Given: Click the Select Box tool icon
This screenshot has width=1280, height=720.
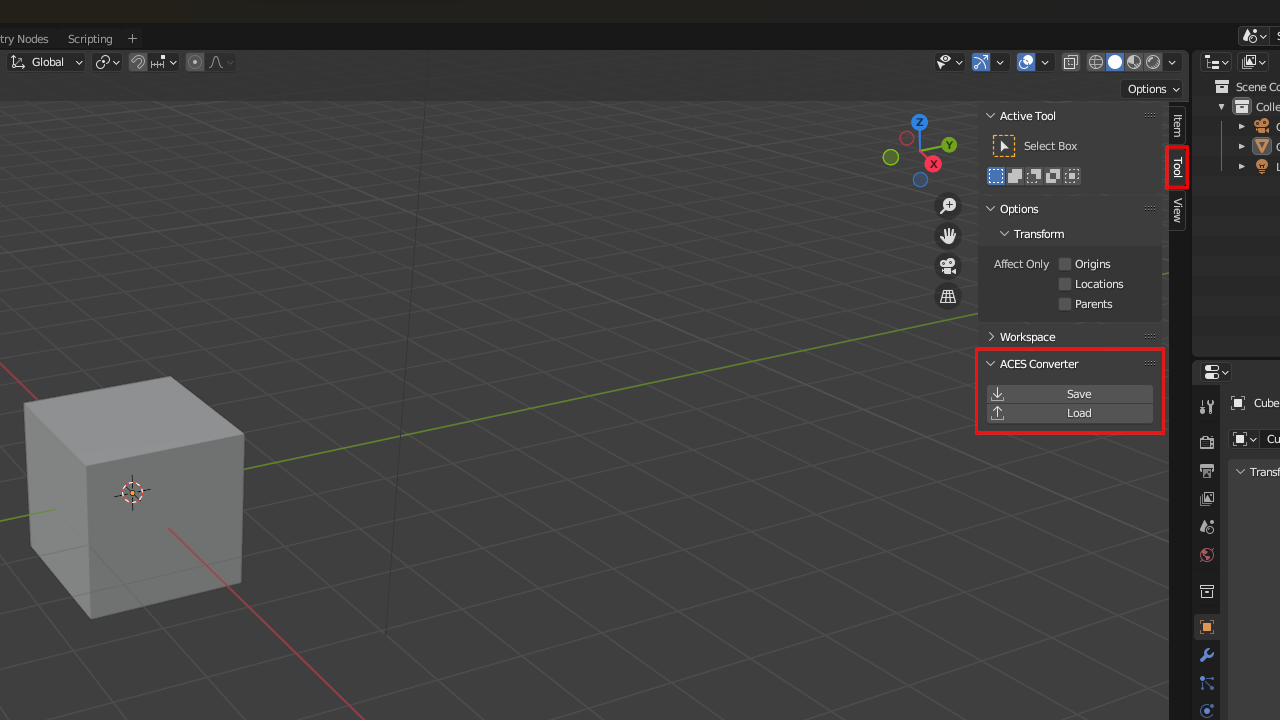Looking at the screenshot, I should [1003, 146].
